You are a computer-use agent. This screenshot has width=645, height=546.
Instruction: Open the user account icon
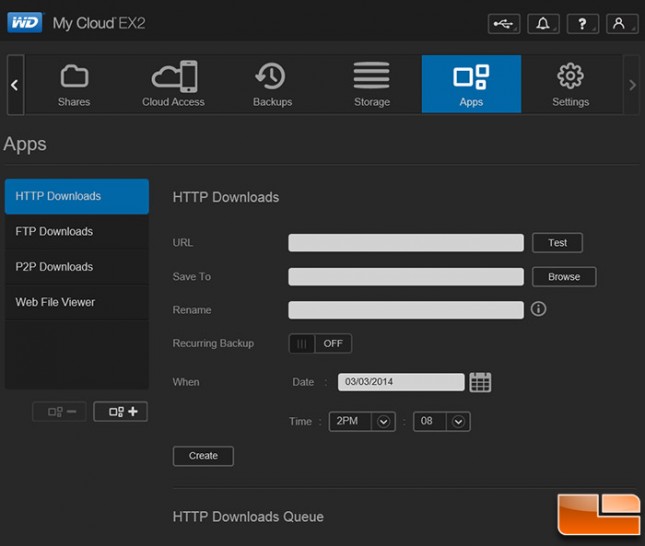[622, 24]
